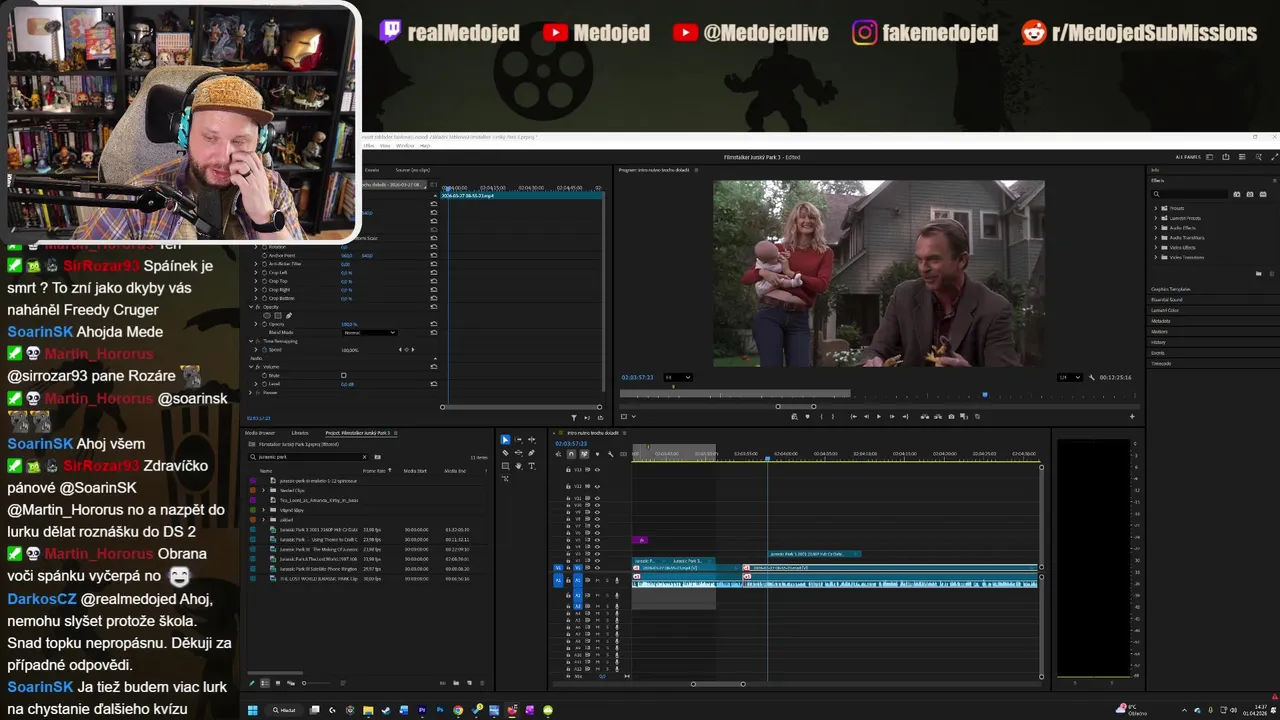
Task: Select the Rectangle tool
Action: [x=505, y=466]
